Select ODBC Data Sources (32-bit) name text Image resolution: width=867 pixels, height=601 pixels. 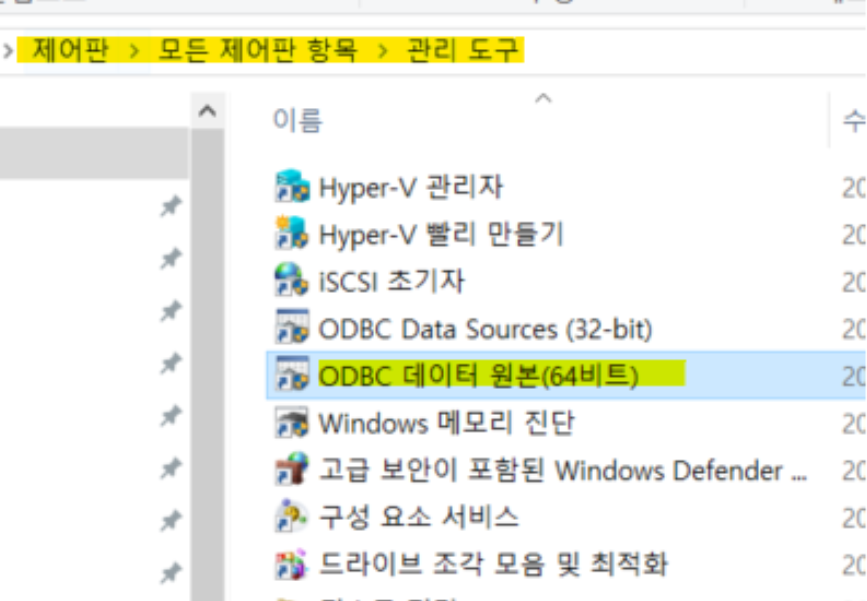click(485, 329)
